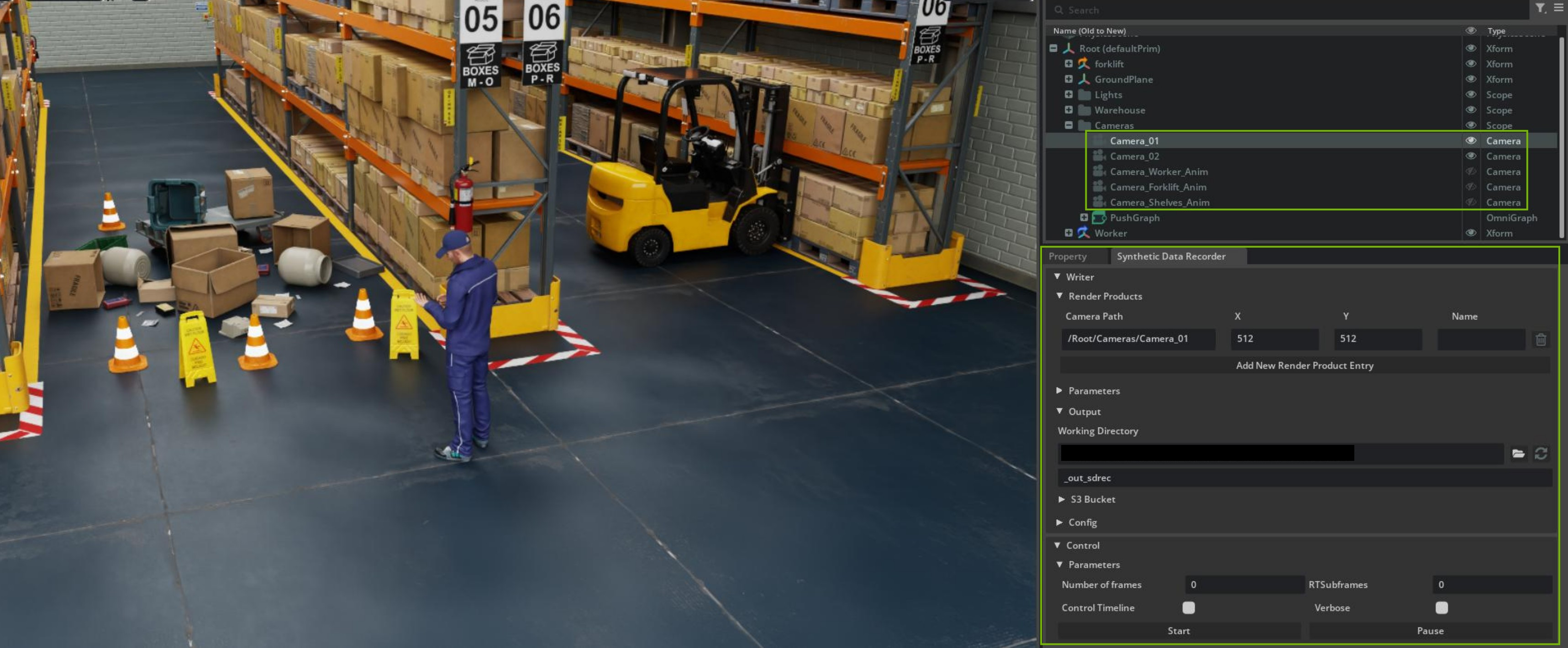1568x648 pixels.
Task: Click the Camera_02 camera icon
Action: 1099,157
